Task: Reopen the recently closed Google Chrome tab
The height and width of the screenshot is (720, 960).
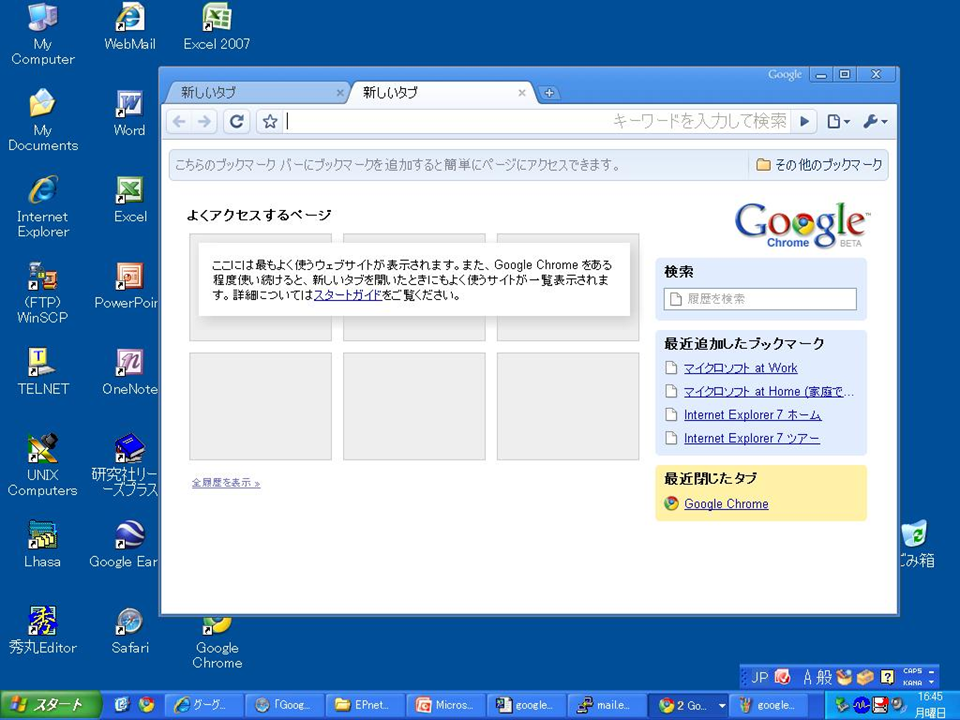Action: click(726, 504)
